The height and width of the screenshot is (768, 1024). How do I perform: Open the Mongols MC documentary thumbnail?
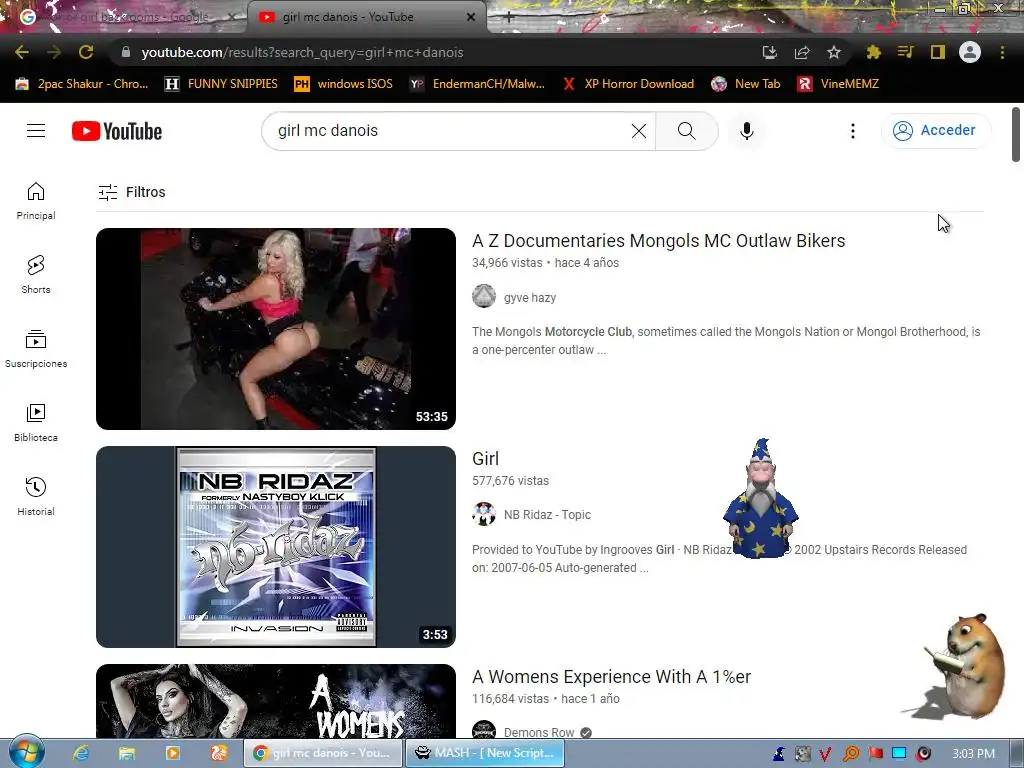tap(276, 328)
